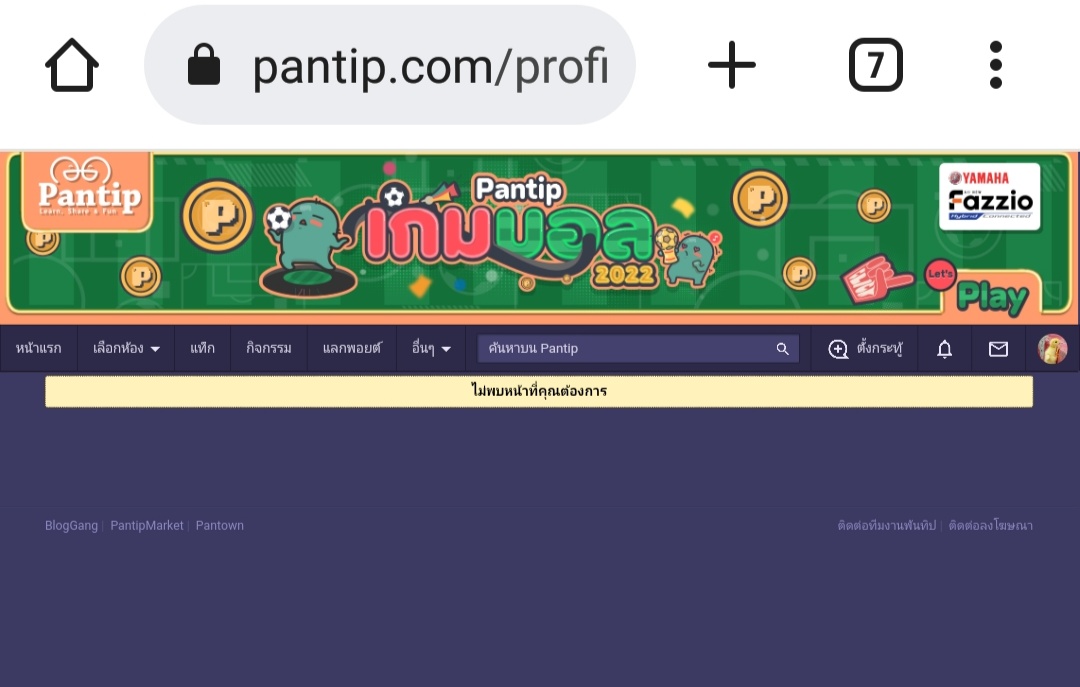Image resolution: width=1080 pixels, height=687 pixels.
Task: Show the open tabs counter
Action: pyautogui.click(x=875, y=65)
